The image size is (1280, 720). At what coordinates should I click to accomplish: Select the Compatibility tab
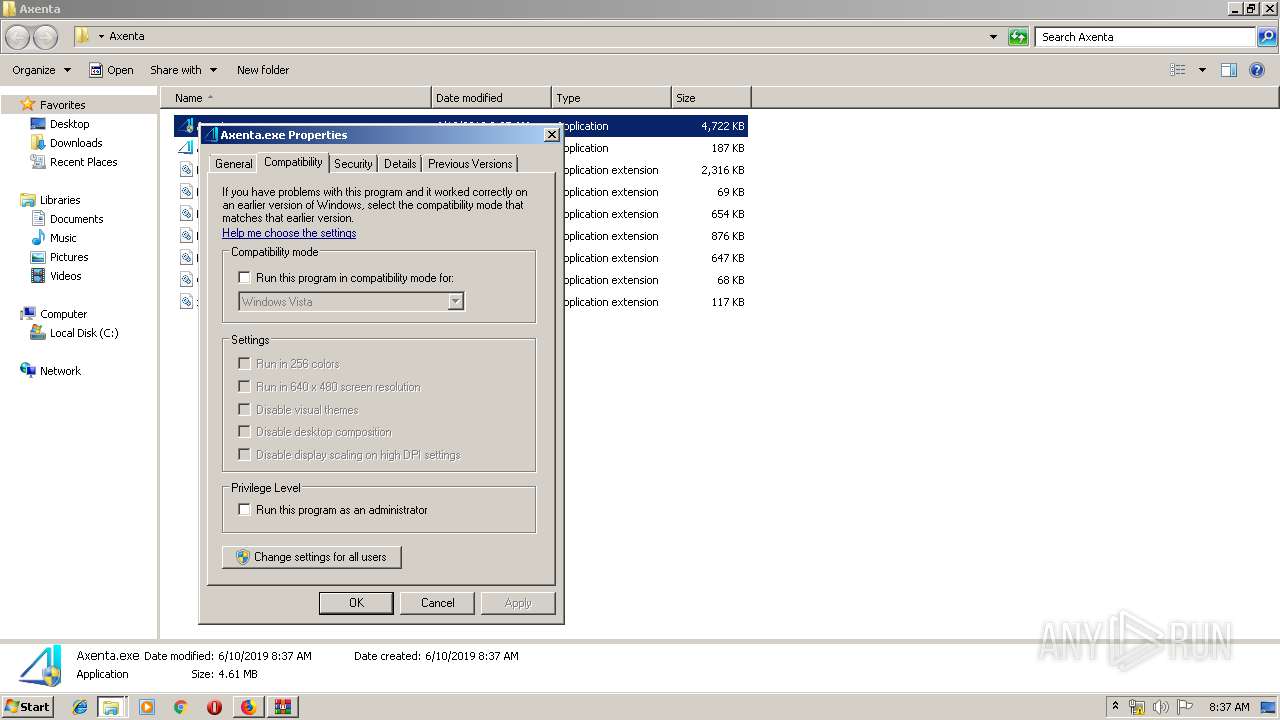coord(293,162)
